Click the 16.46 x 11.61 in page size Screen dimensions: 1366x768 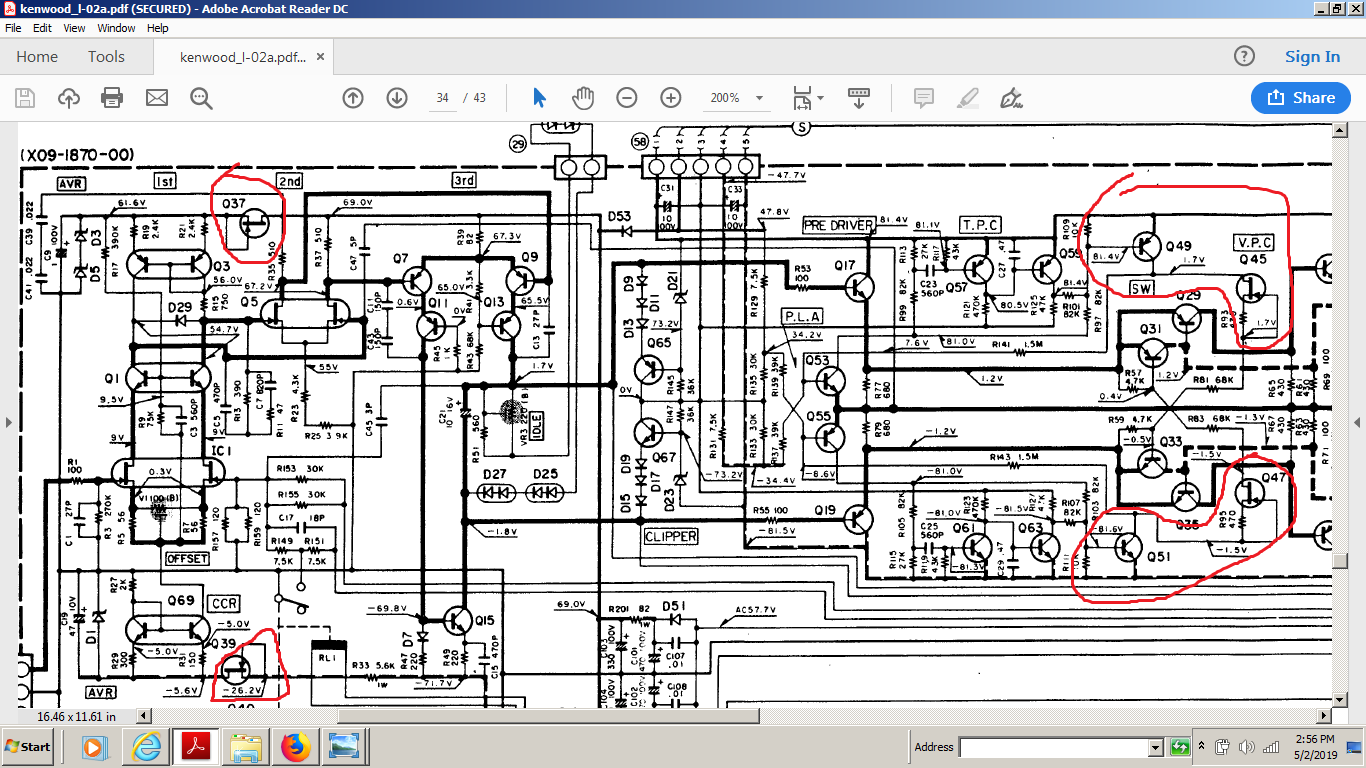pyautogui.click(x=76, y=716)
